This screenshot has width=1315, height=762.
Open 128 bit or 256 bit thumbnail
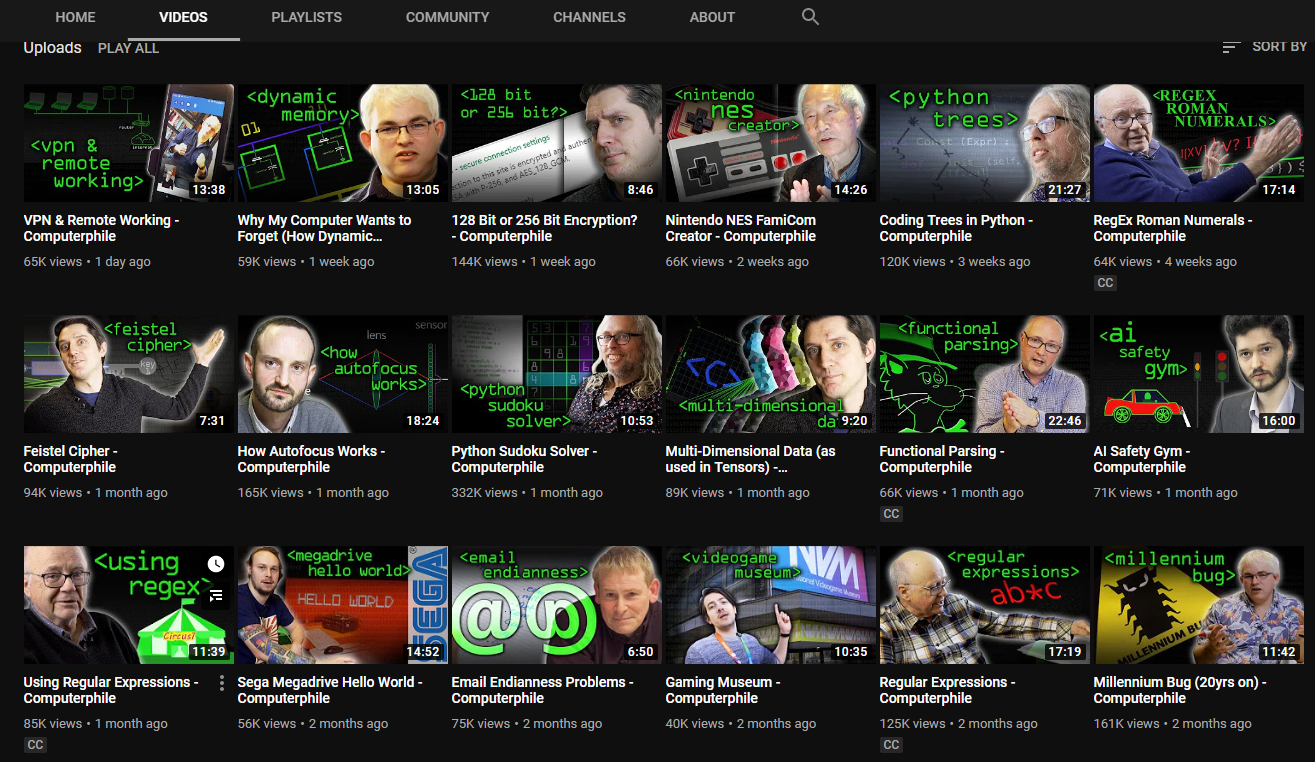tap(557, 143)
